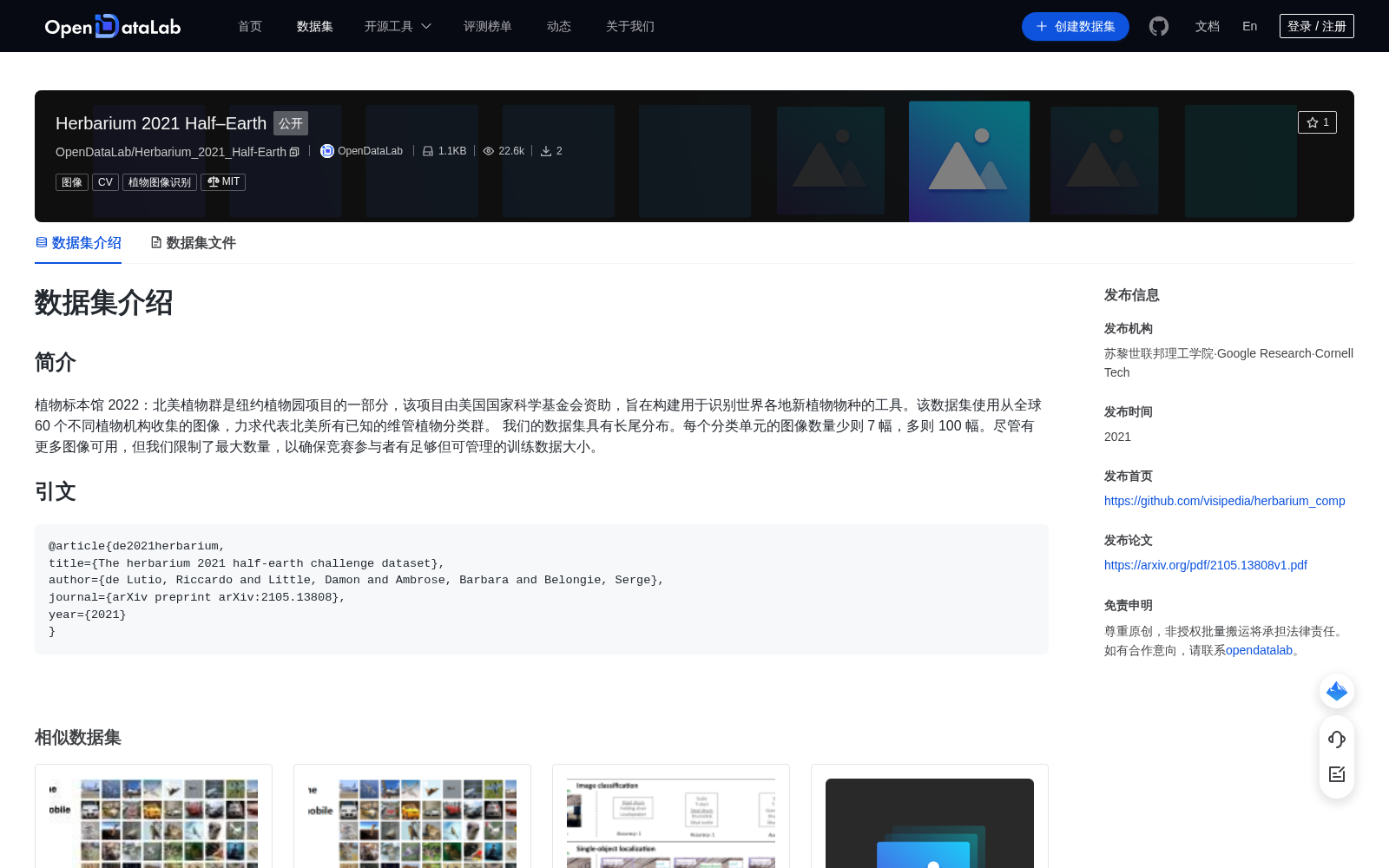Go to 首页 in the navbar
This screenshot has height=868, width=1389.
click(x=250, y=26)
